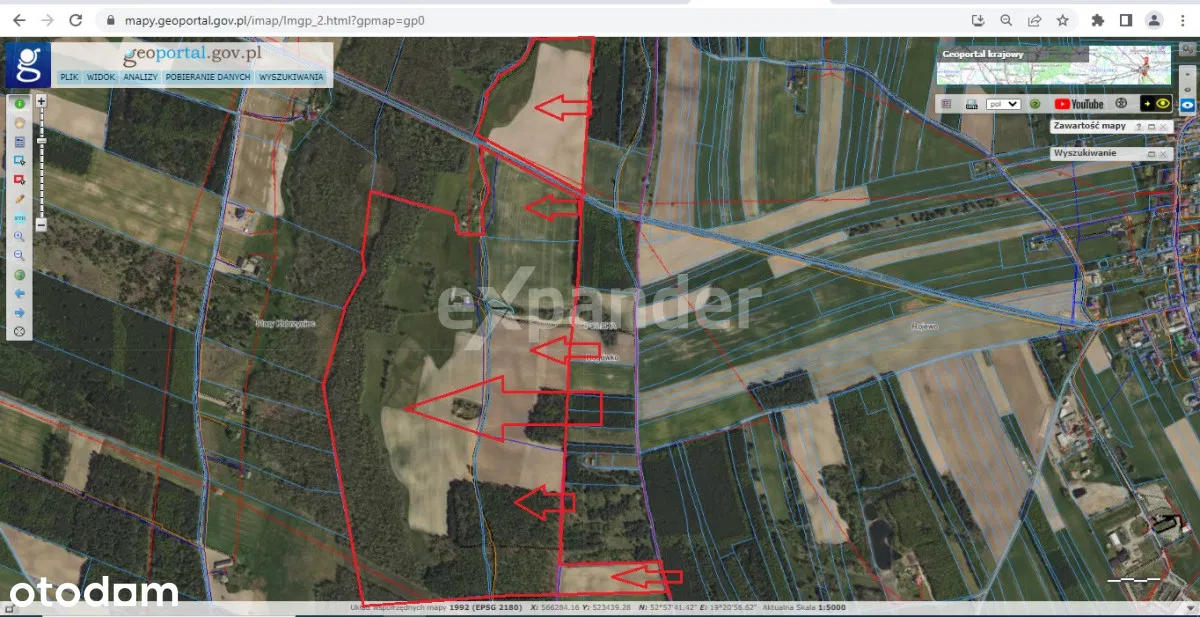
Task: Open the 'pol' language dropdown
Action: click(x=1004, y=104)
